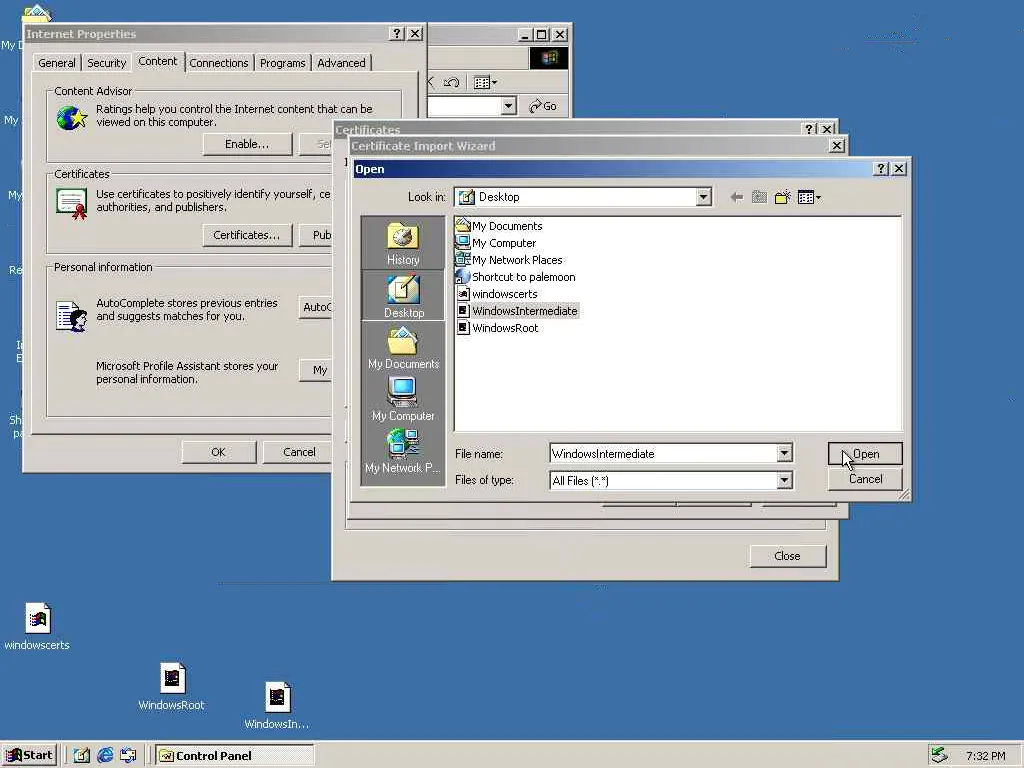Click the Go button in Control Panel
Screen dimensions: 1024x768
pos(543,106)
